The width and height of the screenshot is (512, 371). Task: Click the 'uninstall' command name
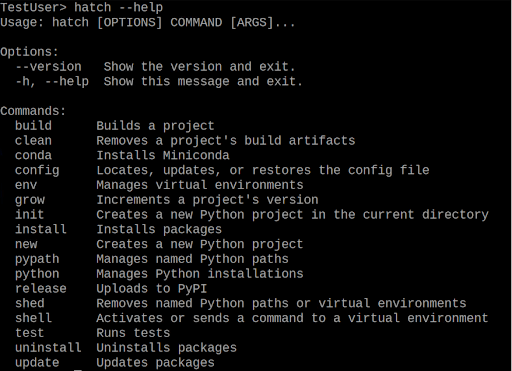(x=48, y=348)
